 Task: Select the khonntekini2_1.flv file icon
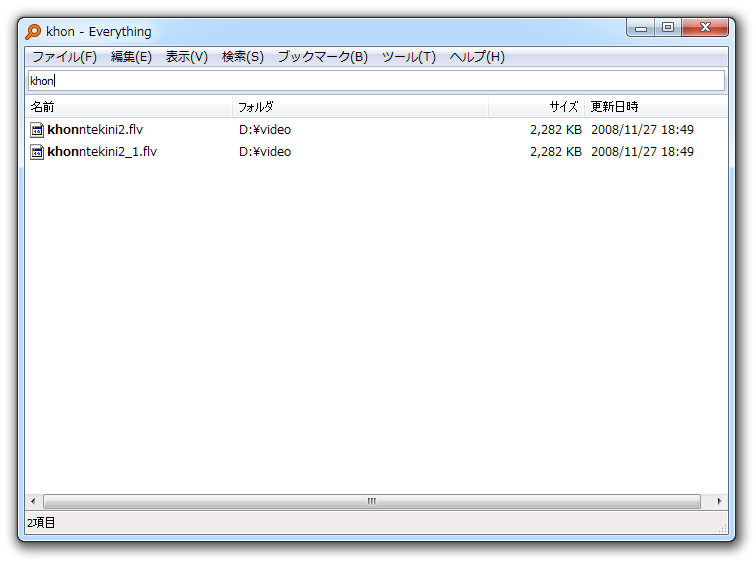click(x=37, y=152)
